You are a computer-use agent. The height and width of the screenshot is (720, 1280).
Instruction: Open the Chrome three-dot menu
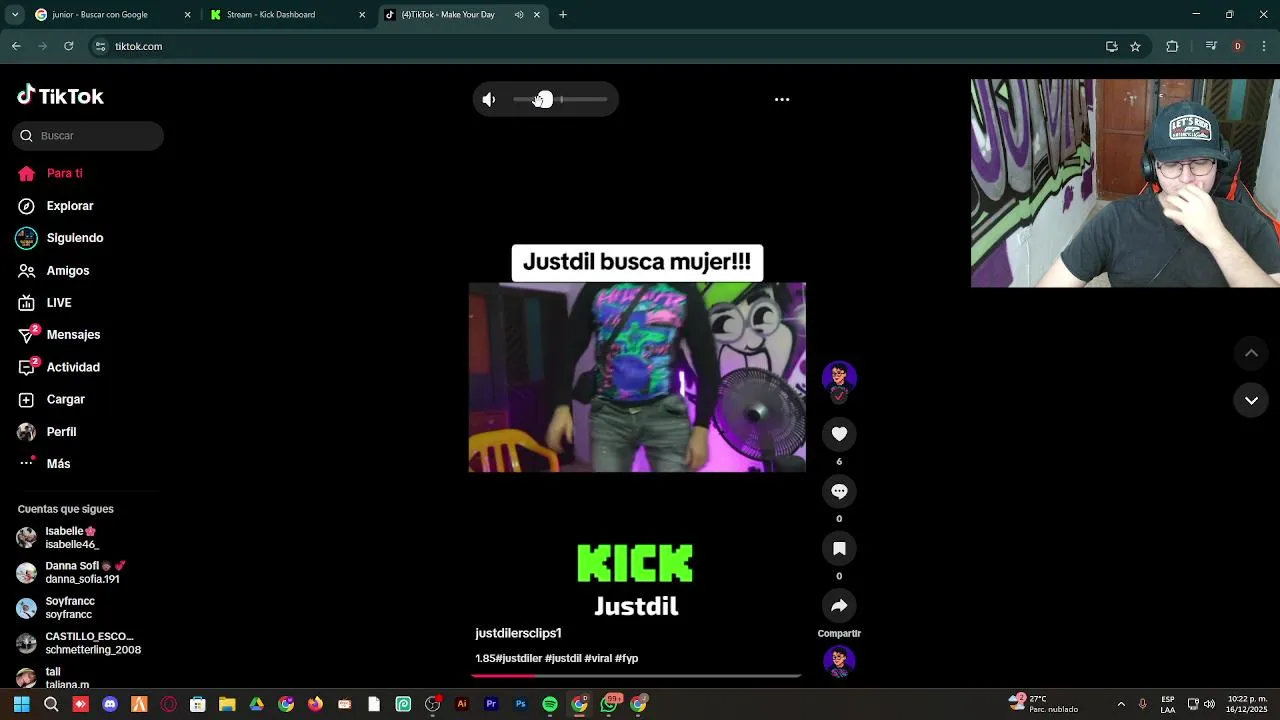coord(1264,46)
